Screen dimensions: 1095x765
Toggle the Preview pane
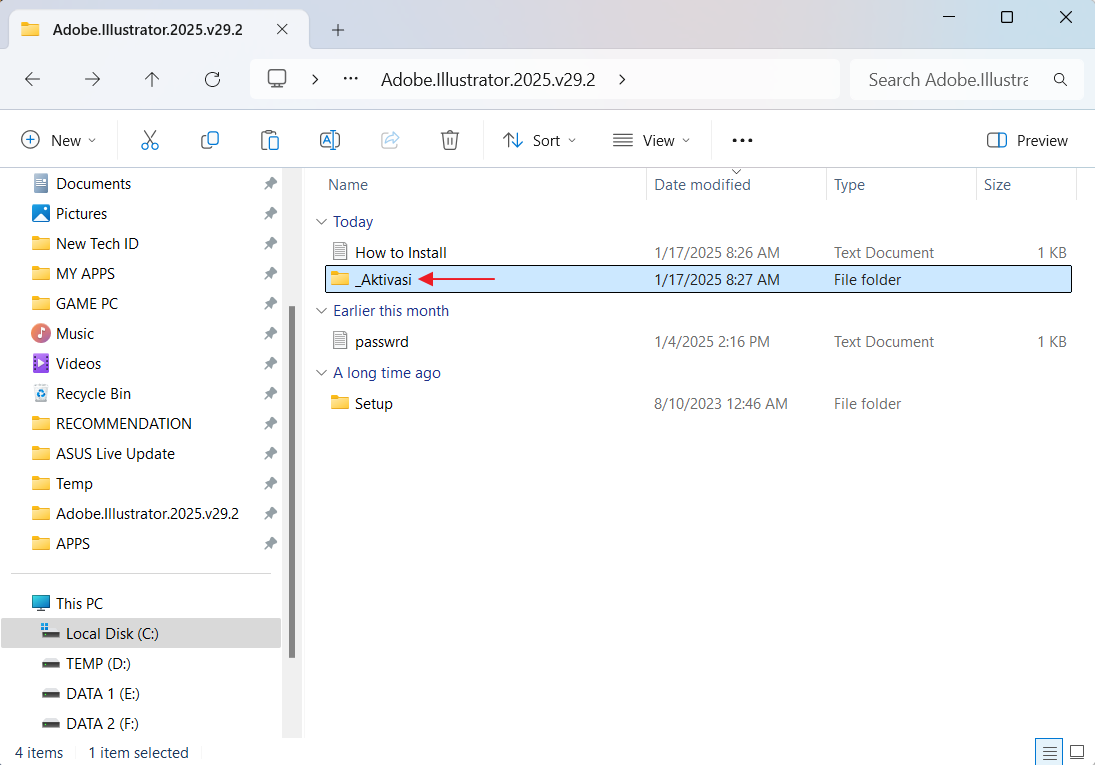point(1027,140)
